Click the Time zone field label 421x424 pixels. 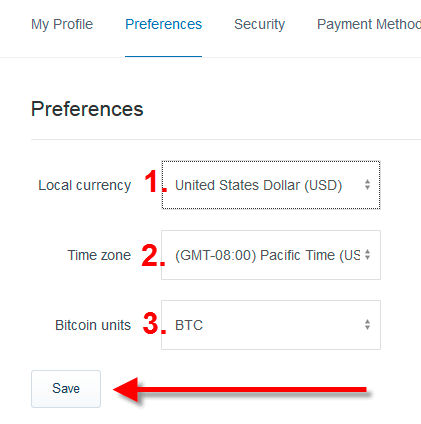coord(99,255)
